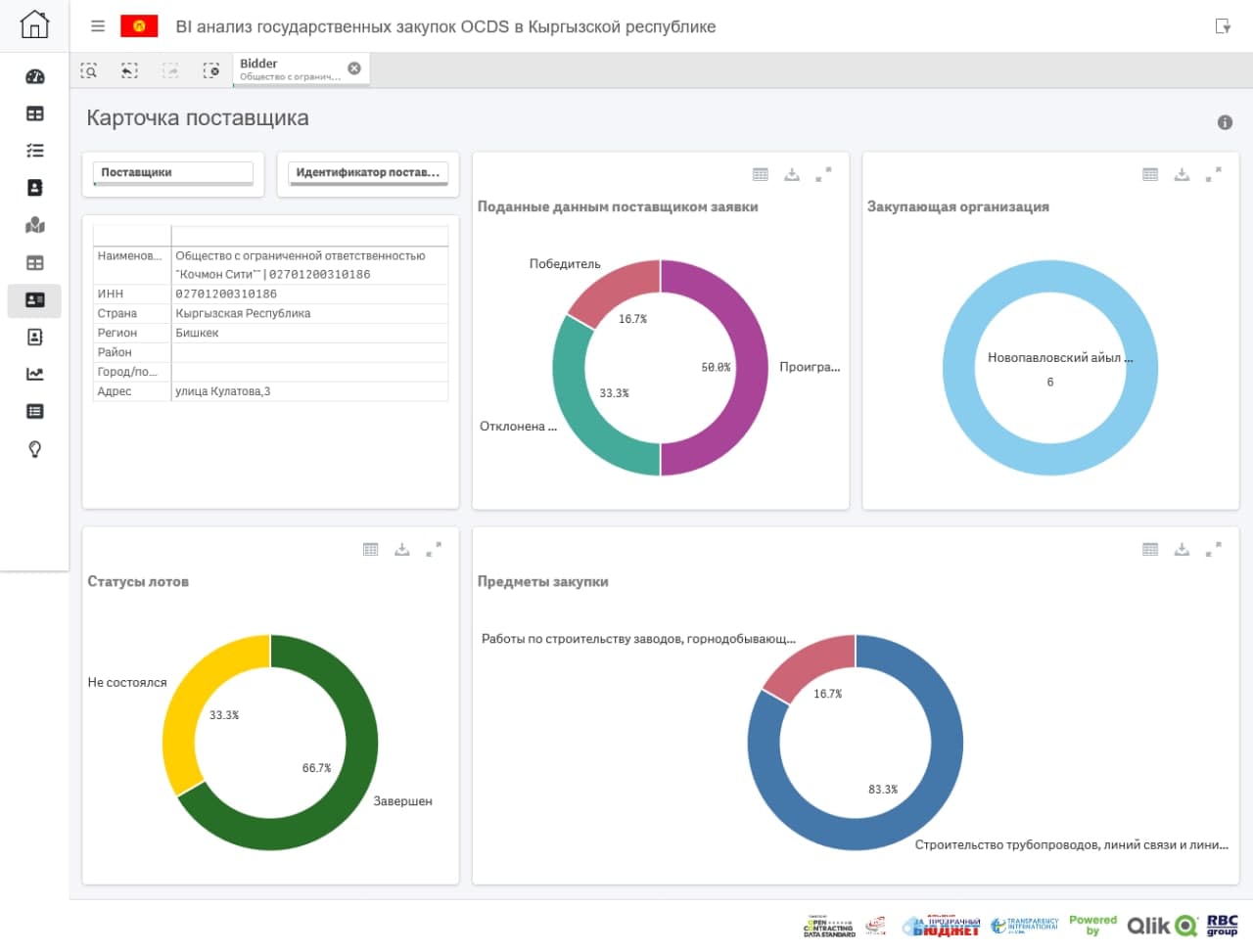This screenshot has width=1253, height=952.
Task: Expand Статусы лотов chart to fullscreen
Action: point(433,549)
